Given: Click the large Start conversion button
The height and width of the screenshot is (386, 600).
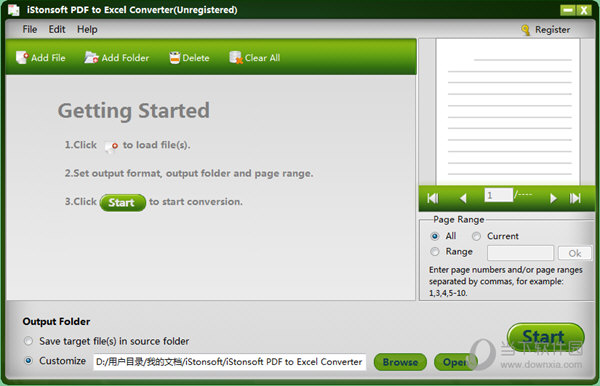Looking at the screenshot, I should point(545,337).
